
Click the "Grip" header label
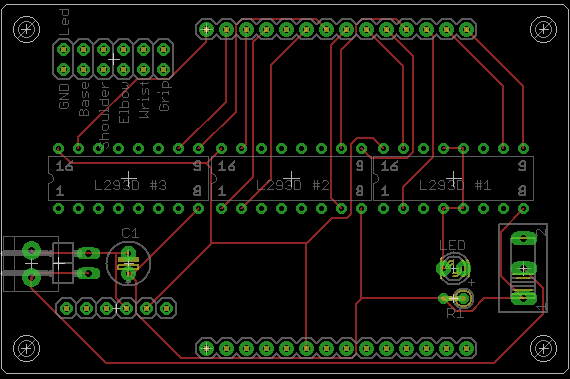tap(164, 96)
